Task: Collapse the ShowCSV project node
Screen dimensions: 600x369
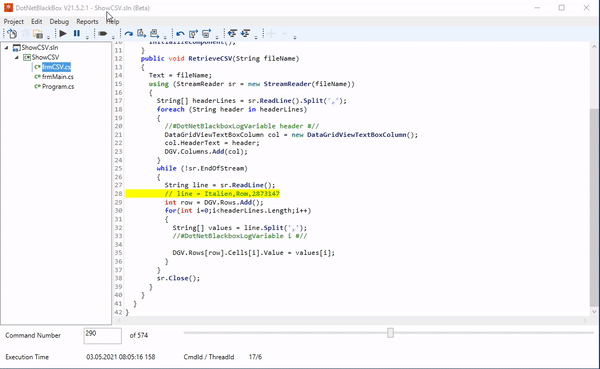Action: click(16, 57)
